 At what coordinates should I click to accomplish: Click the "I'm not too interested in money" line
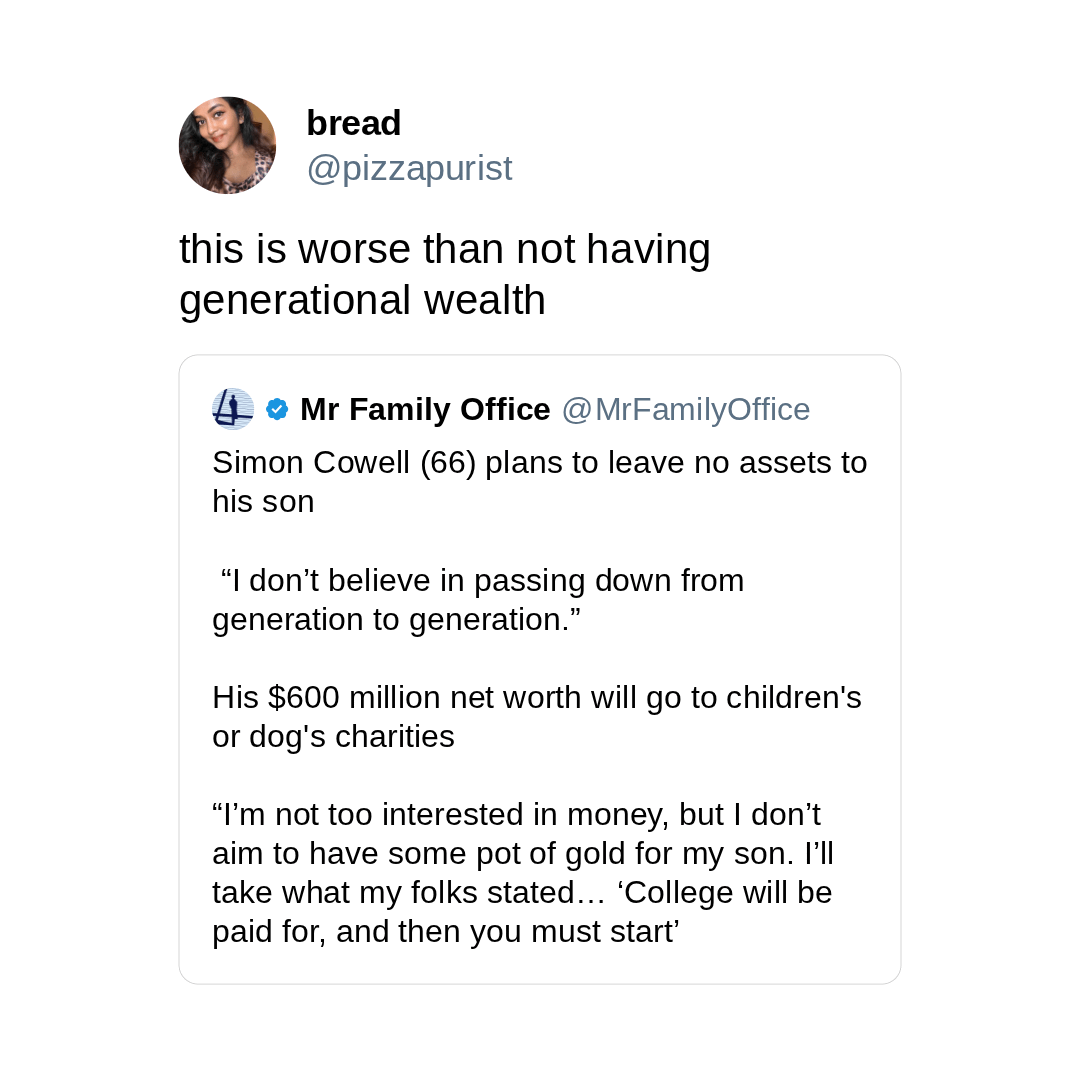516,814
